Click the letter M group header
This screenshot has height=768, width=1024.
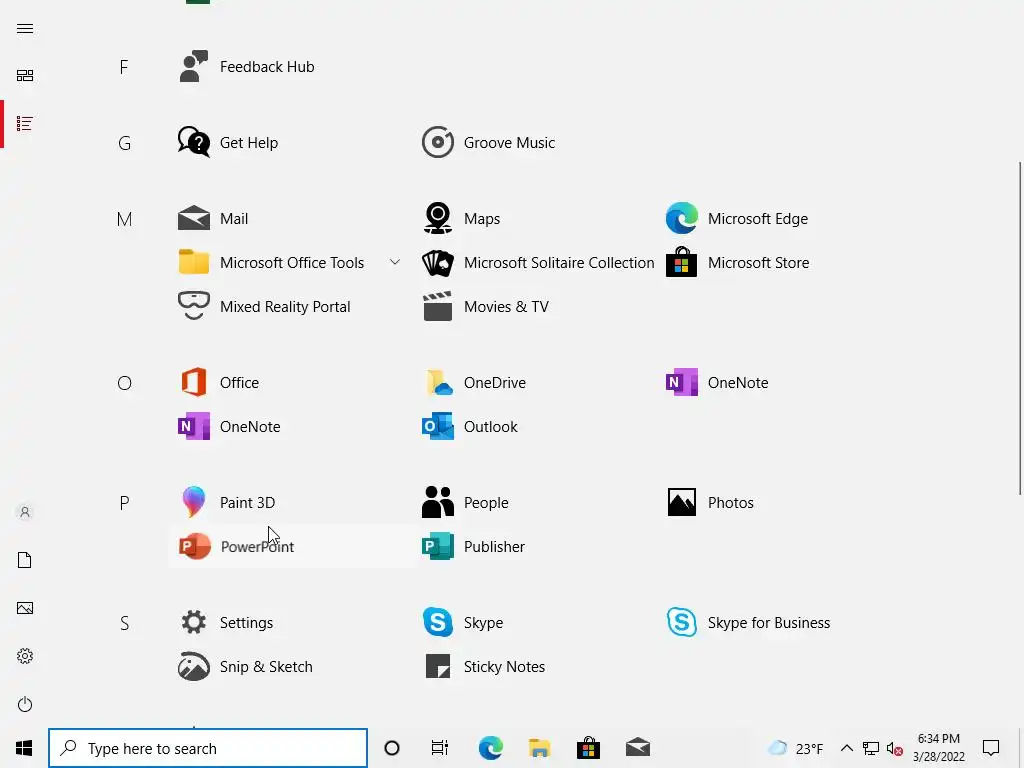(x=124, y=219)
